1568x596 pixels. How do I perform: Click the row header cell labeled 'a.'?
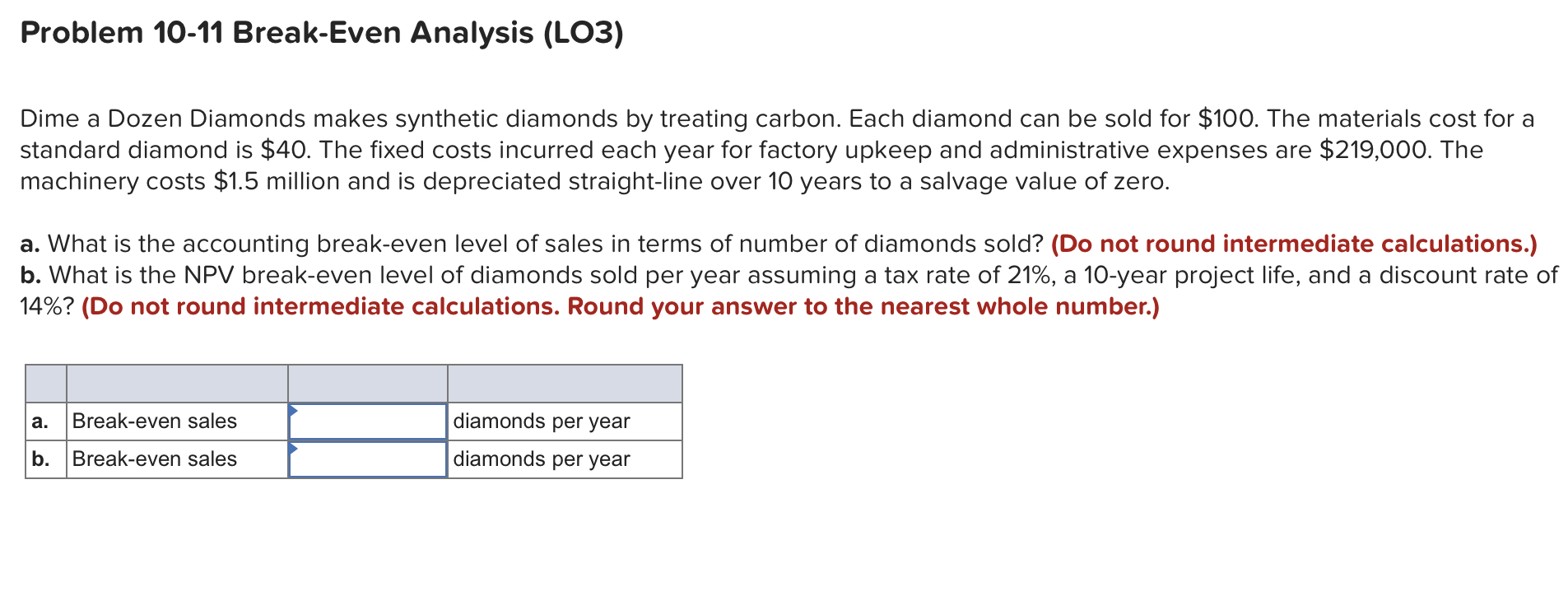(x=41, y=421)
